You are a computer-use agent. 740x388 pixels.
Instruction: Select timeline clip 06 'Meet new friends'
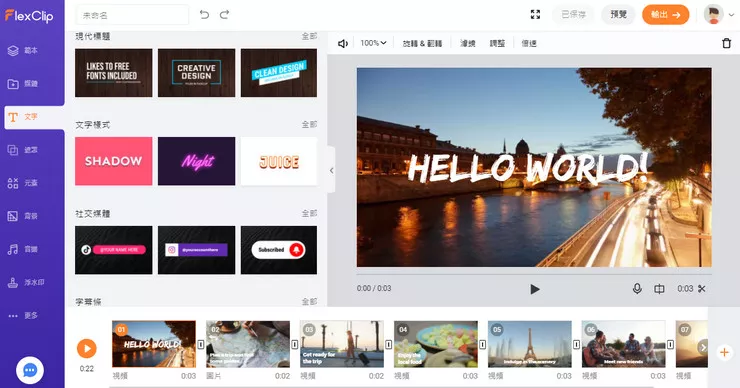click(x=623, y=344)
